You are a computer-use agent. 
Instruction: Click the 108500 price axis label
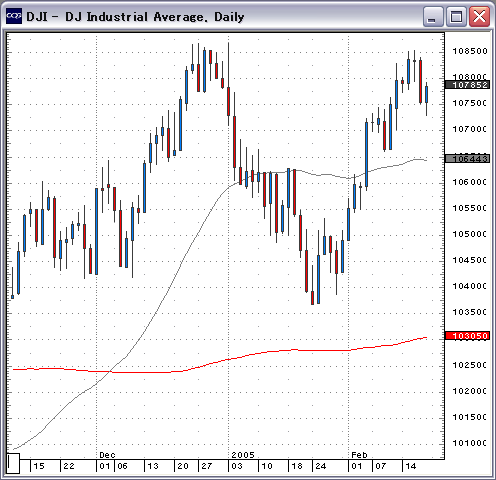pyautogui.click(x=469, y=51)
